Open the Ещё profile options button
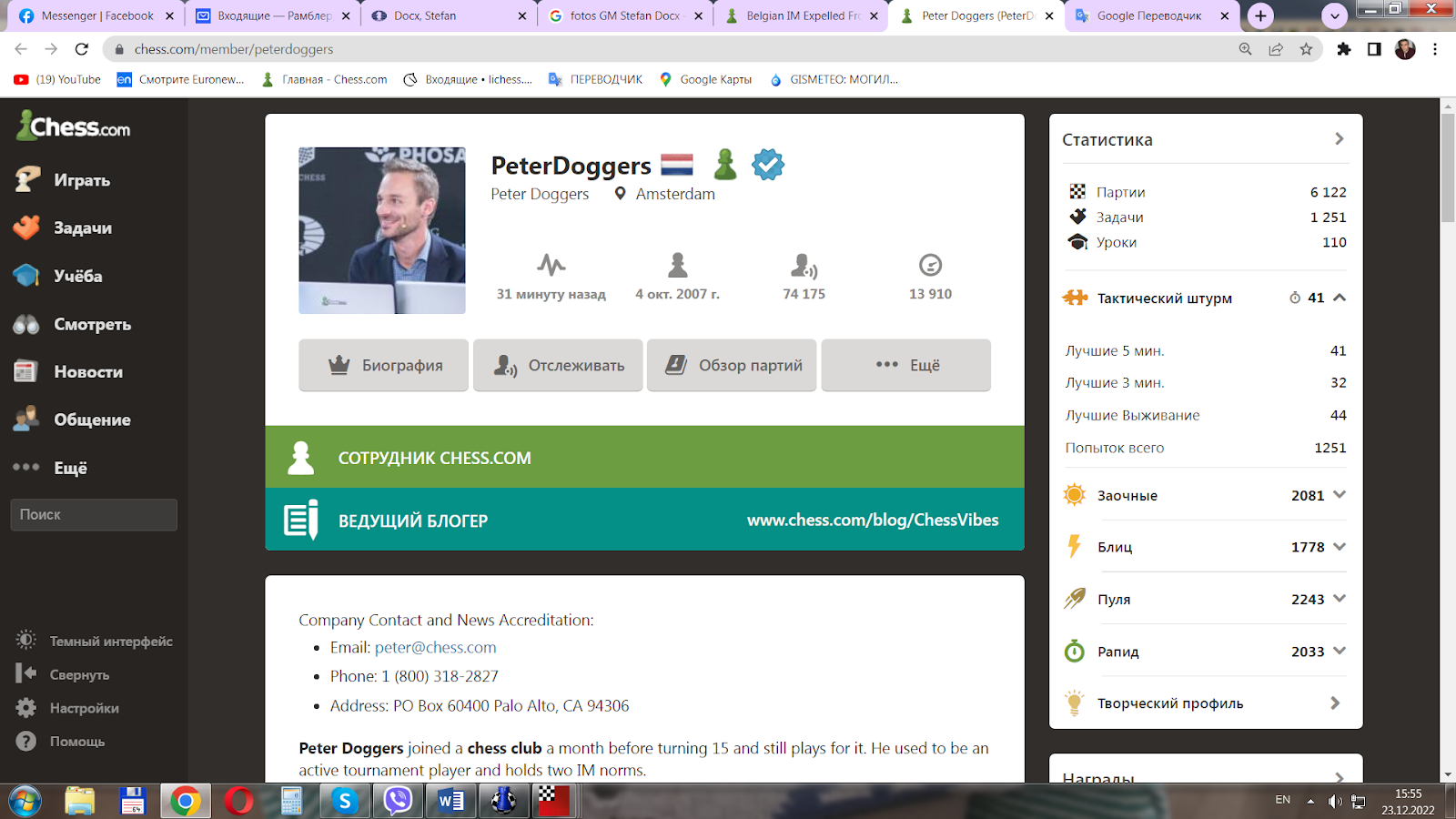 [906, 365]
